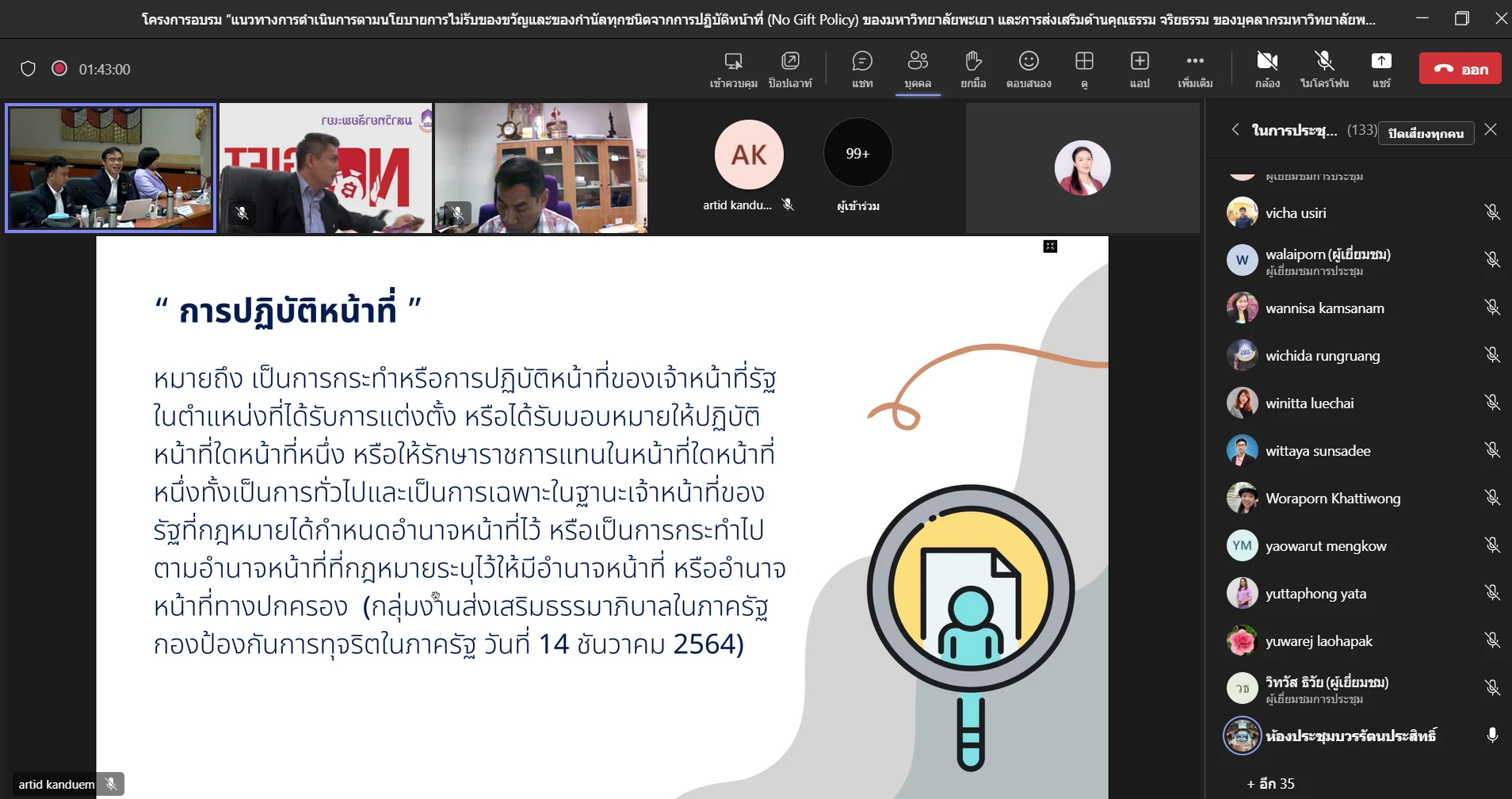Screen dimensions: 1512x799
Task: Select the third video thumbnail with cabinet
Action: 541,168
